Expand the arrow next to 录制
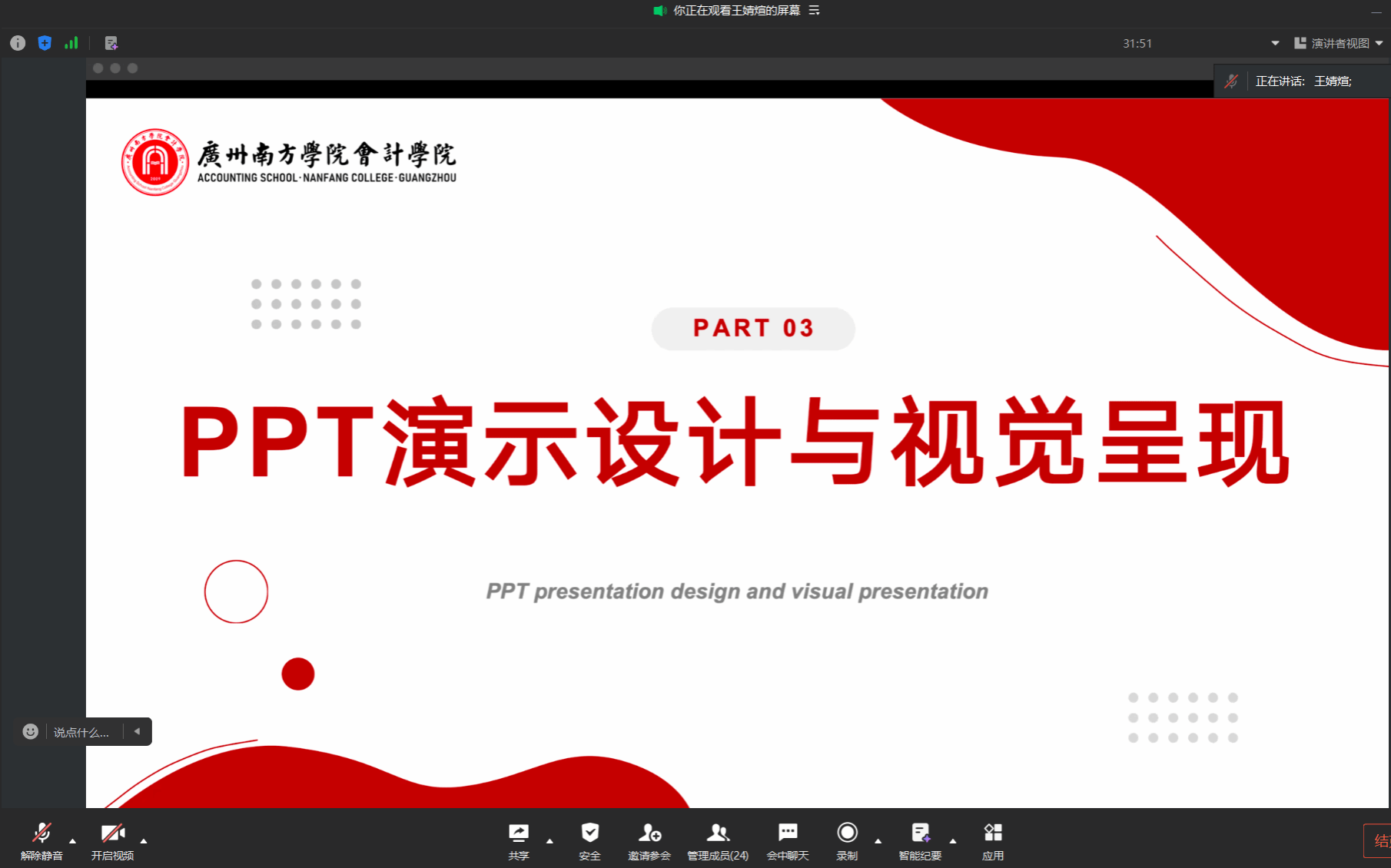This screenshot has height=868, width=1391. pos(878,840)
